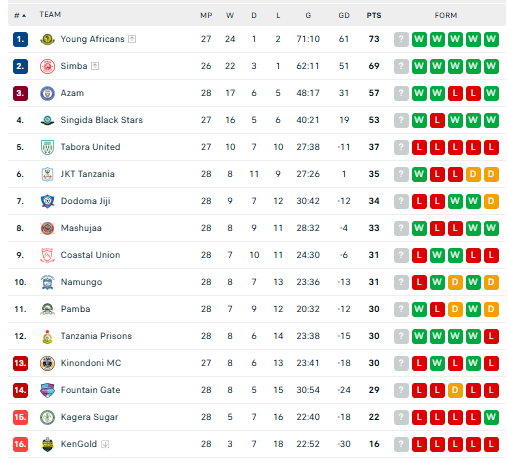Click the FORM column header
The width and height of the screenshot is (508, 461).
[446, 15]
